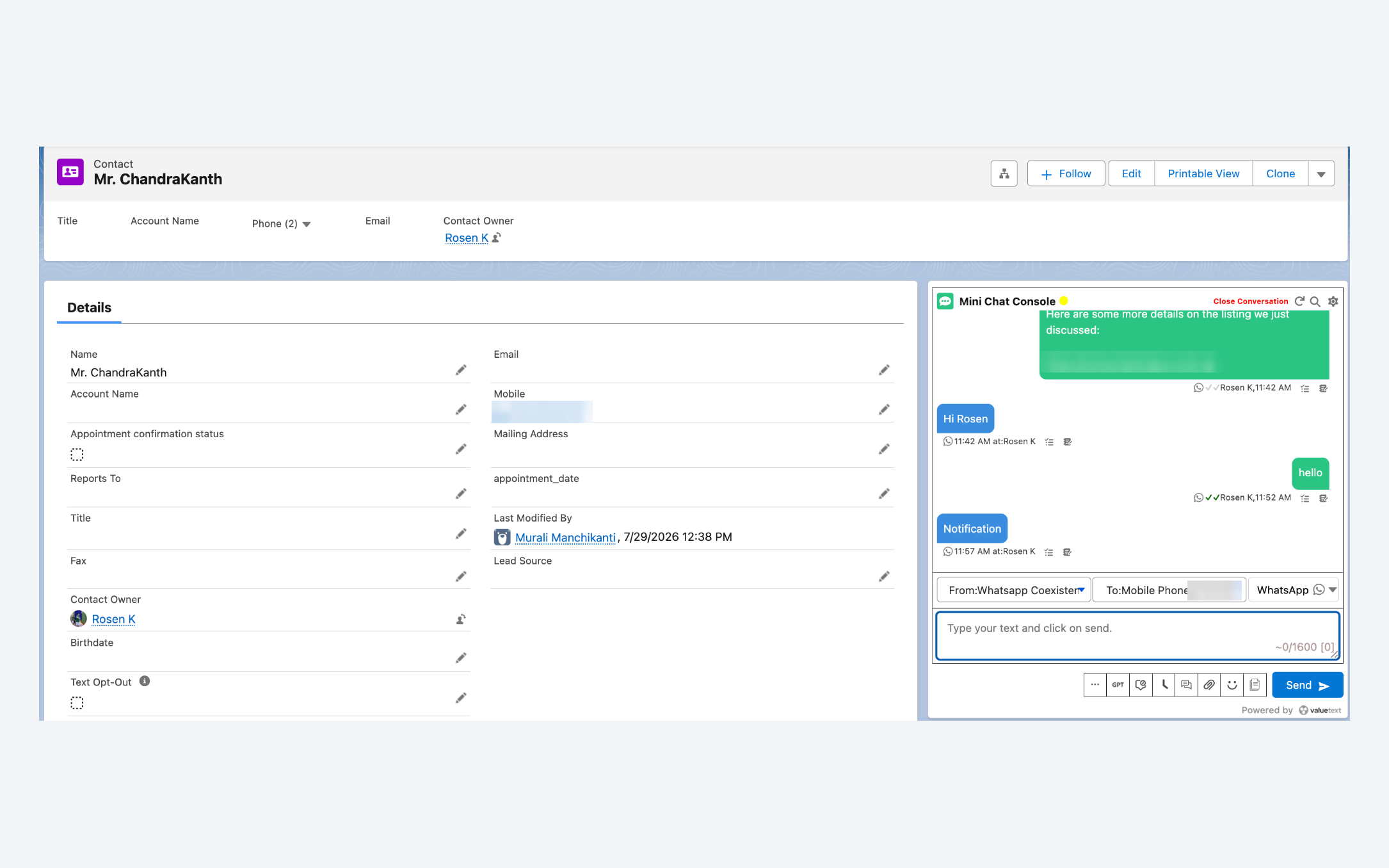1389x868 pixels.
Task: Change contact owner icon in Details section
Action: [x=461, y=619]
